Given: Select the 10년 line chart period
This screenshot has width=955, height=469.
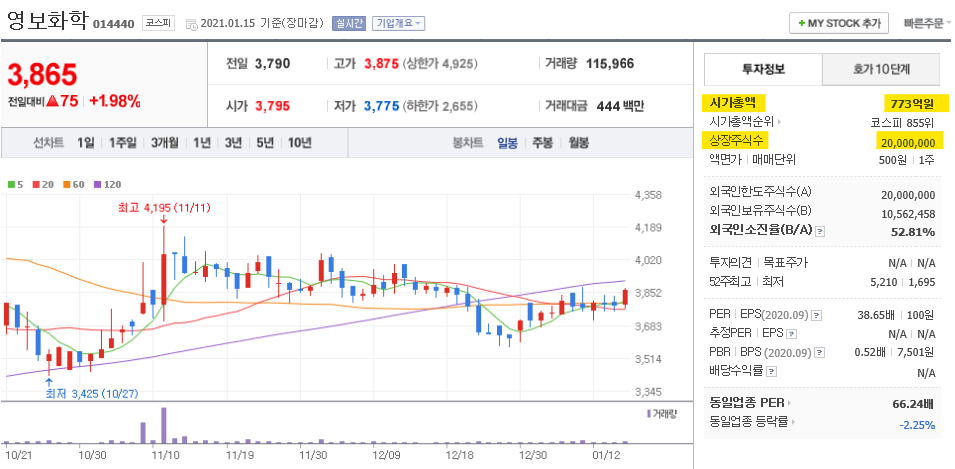Looking at the screenshot, I should 300,143.
